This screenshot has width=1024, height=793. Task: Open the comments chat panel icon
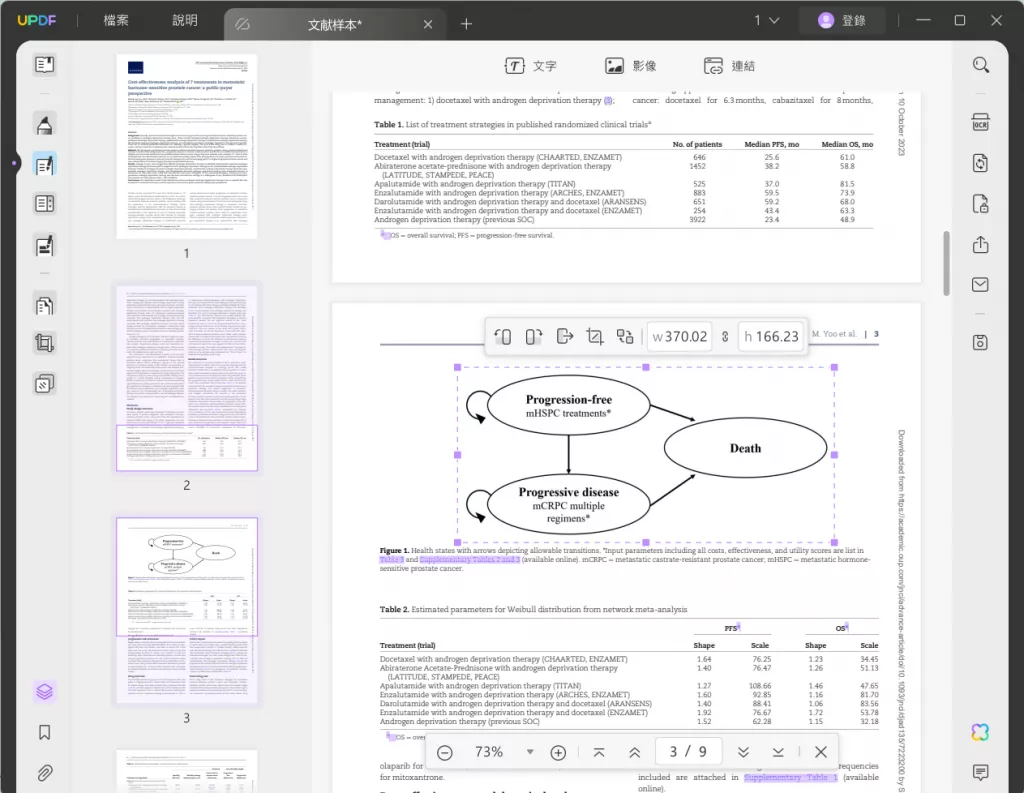980,773
